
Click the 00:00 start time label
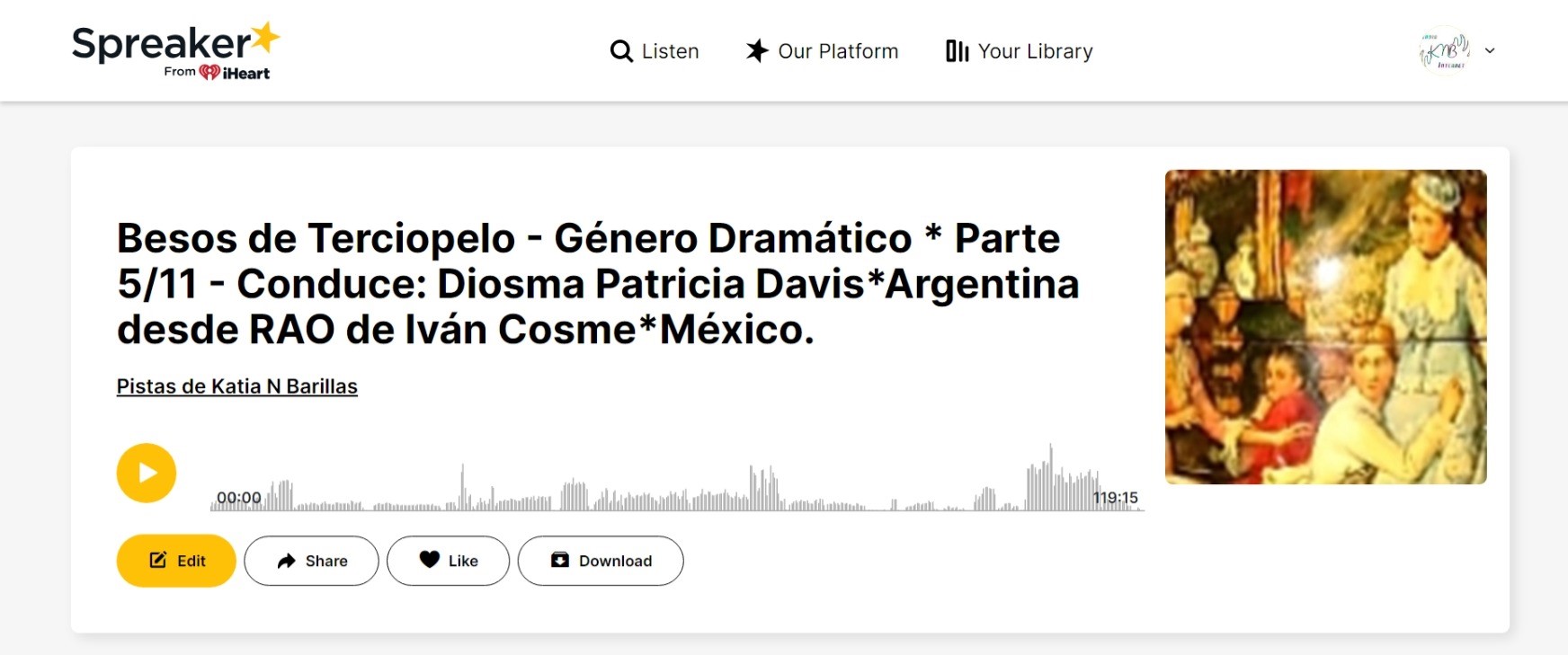pos(239,498)
